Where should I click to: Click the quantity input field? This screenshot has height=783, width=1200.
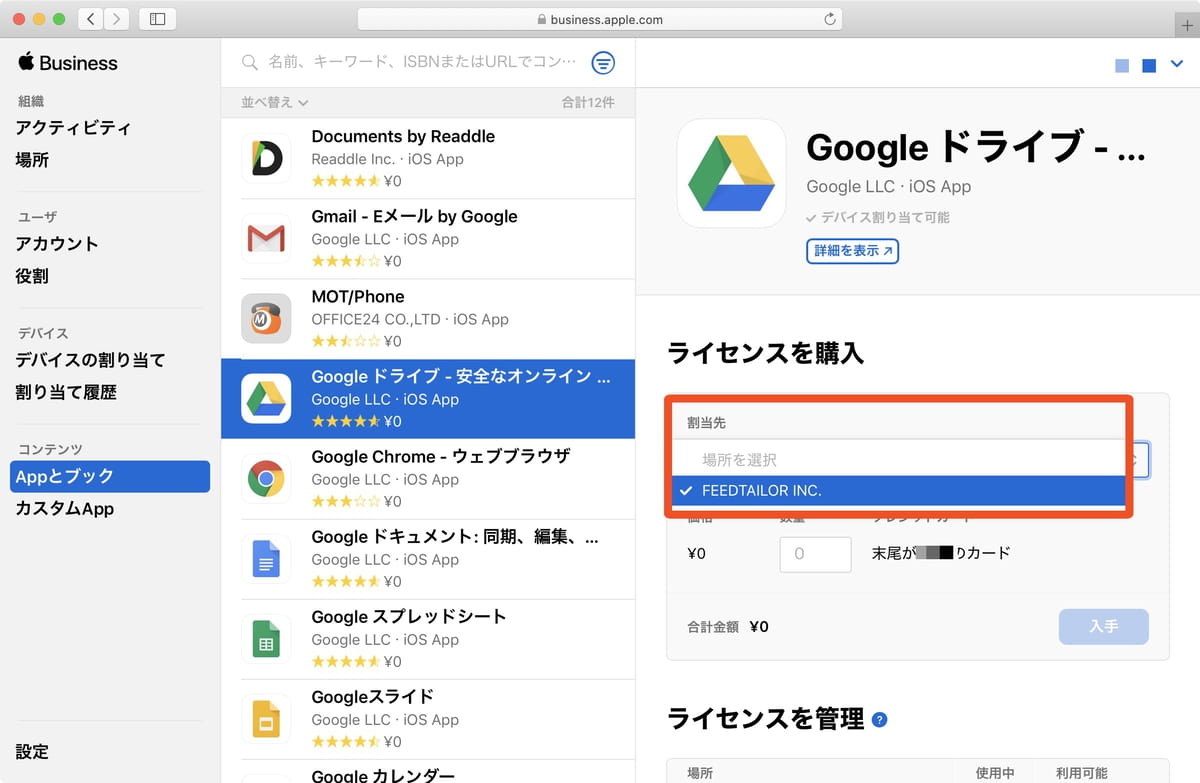(815, 553)
